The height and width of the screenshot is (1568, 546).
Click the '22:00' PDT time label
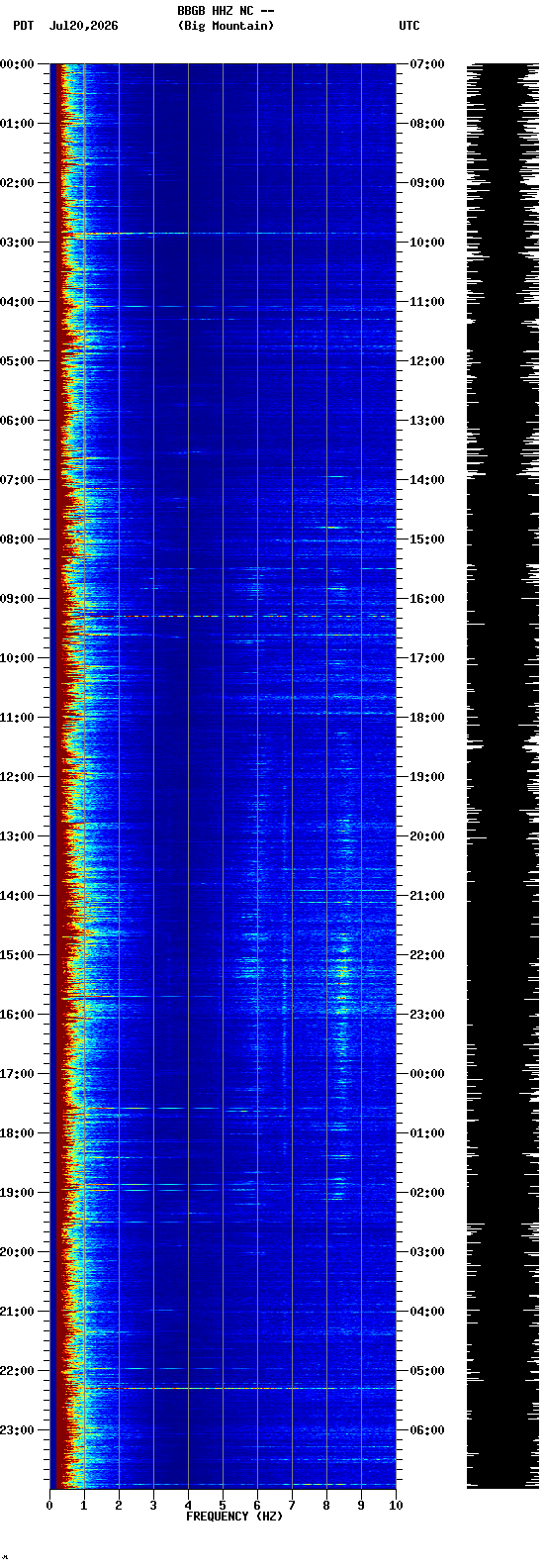(x=17, y=1371)
